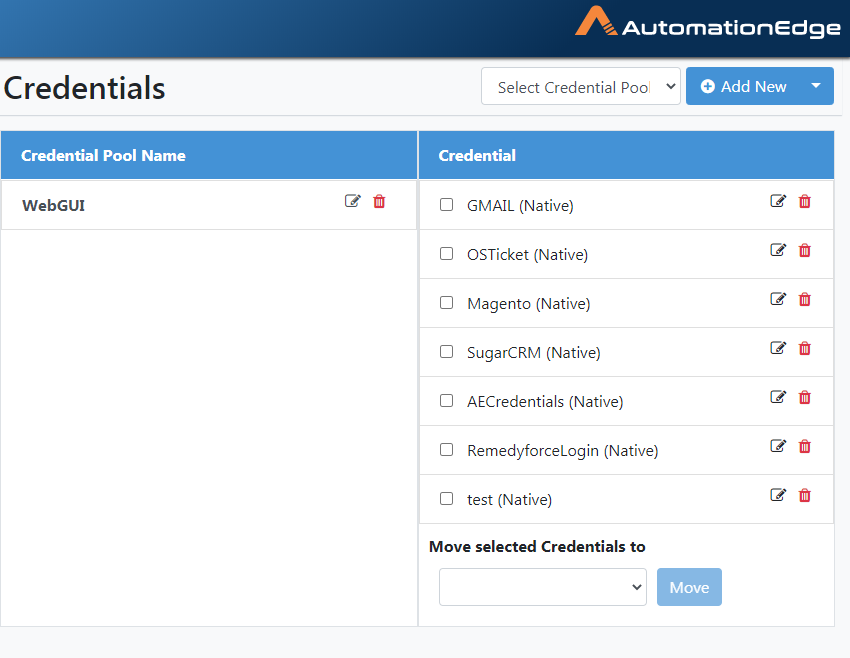The height and width of the screenshot is (658, 850).
Task: Enable the SugarCRM (Native) checkbox
Action: (x=447, y=352)
